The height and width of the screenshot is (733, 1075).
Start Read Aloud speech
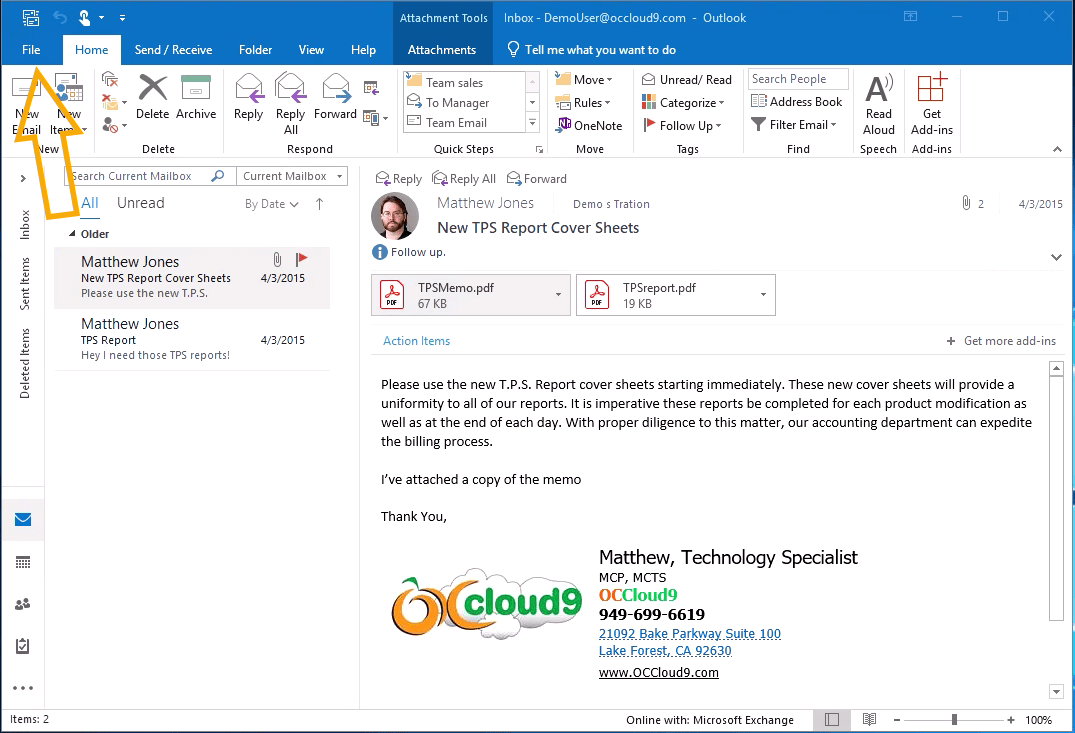tap(879, 105)
